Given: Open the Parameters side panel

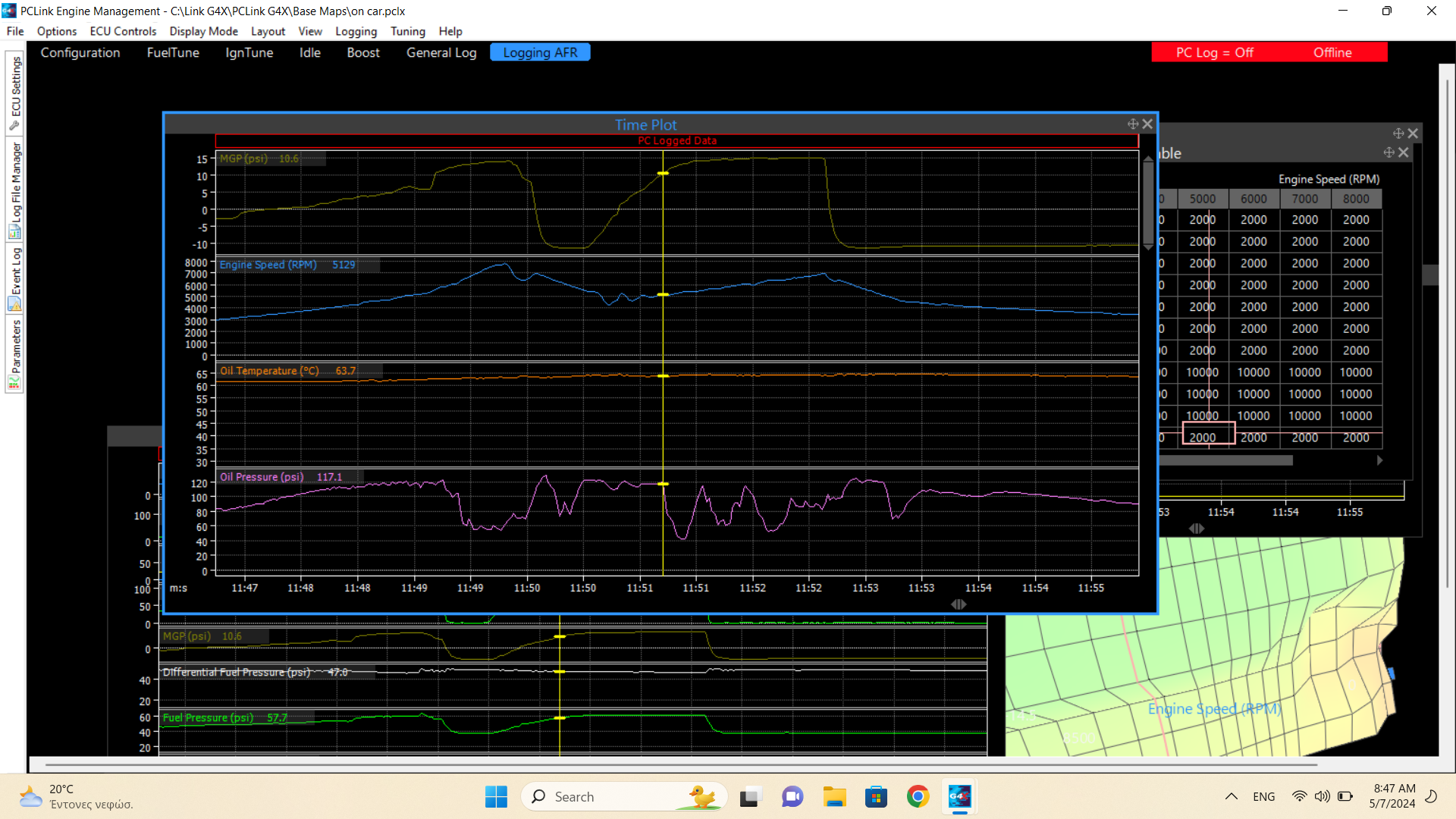Looking at the screenshot, I should coord(15,353).
